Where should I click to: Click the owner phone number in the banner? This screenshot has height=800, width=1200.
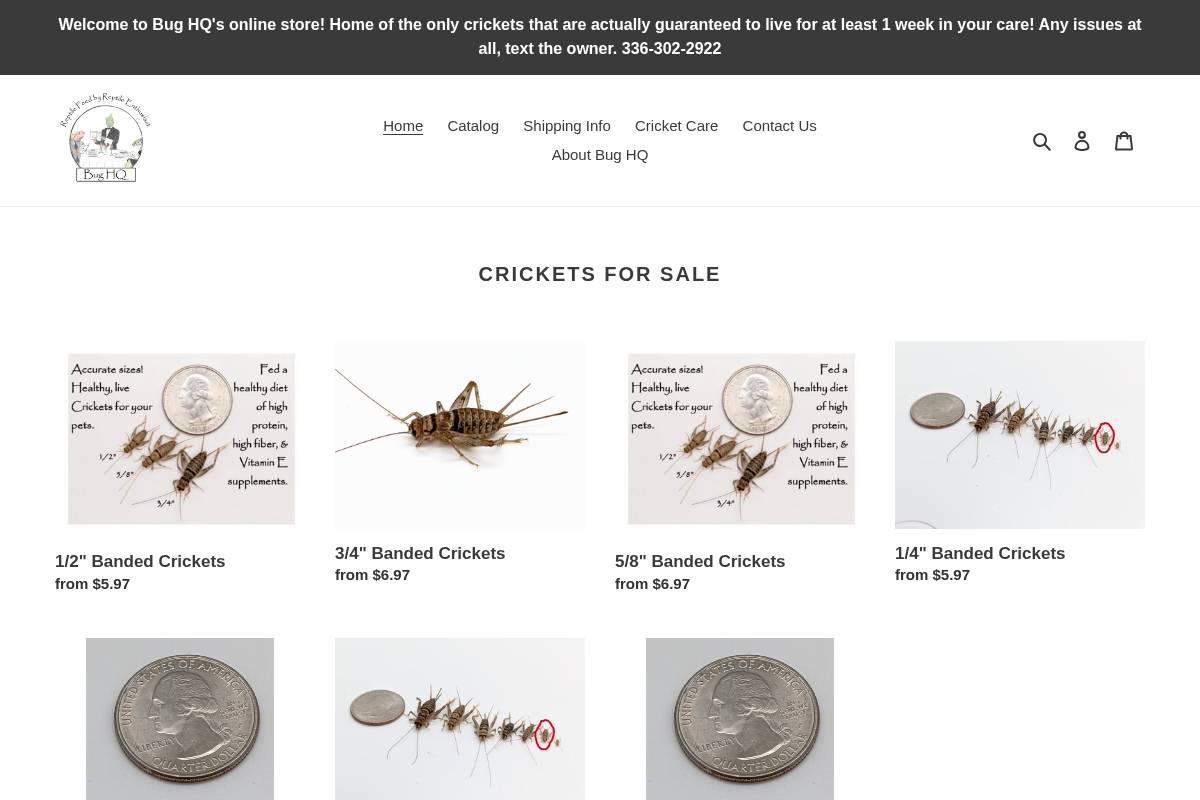tap(671, 48)
